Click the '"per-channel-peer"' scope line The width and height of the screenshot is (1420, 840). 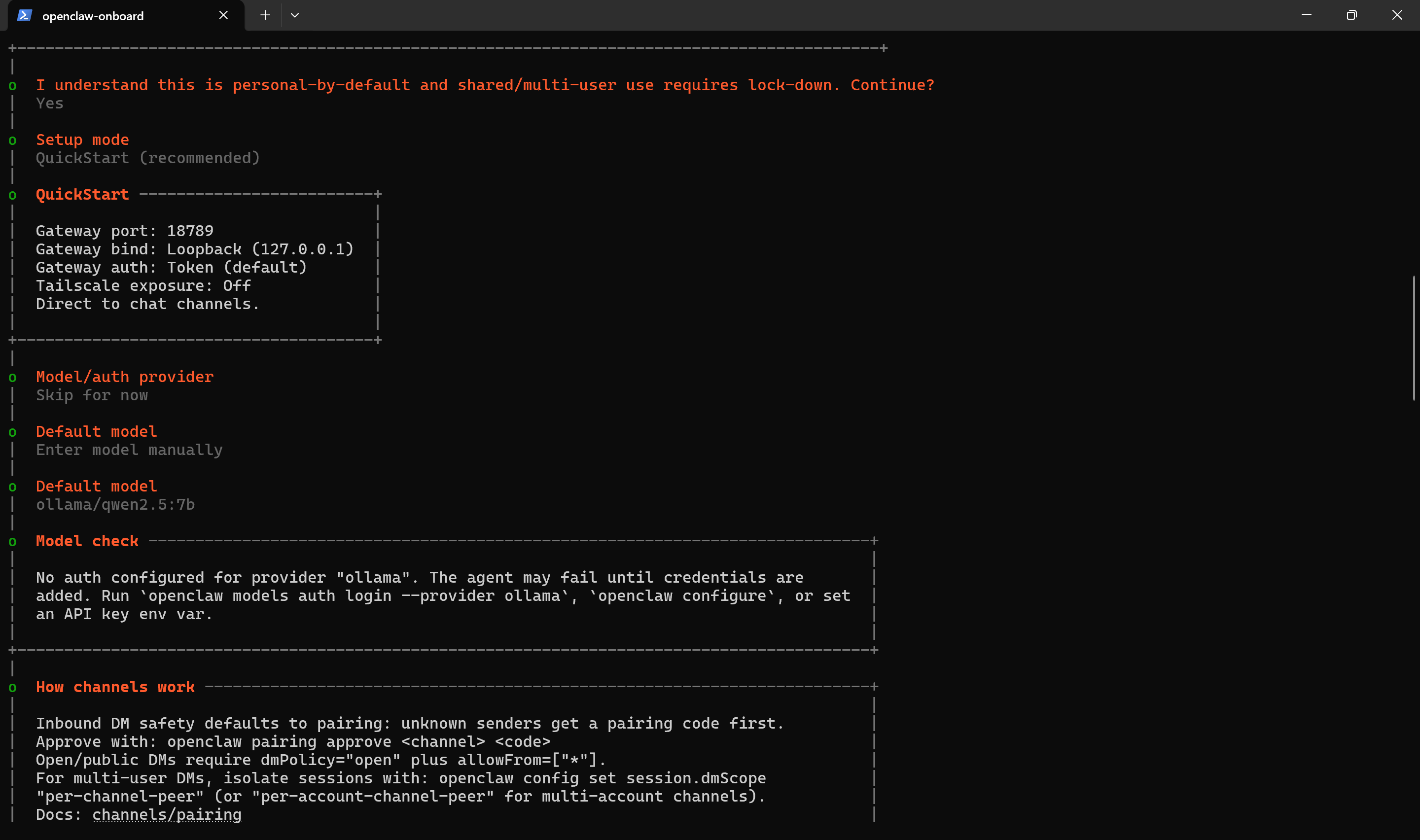(401, 797)
